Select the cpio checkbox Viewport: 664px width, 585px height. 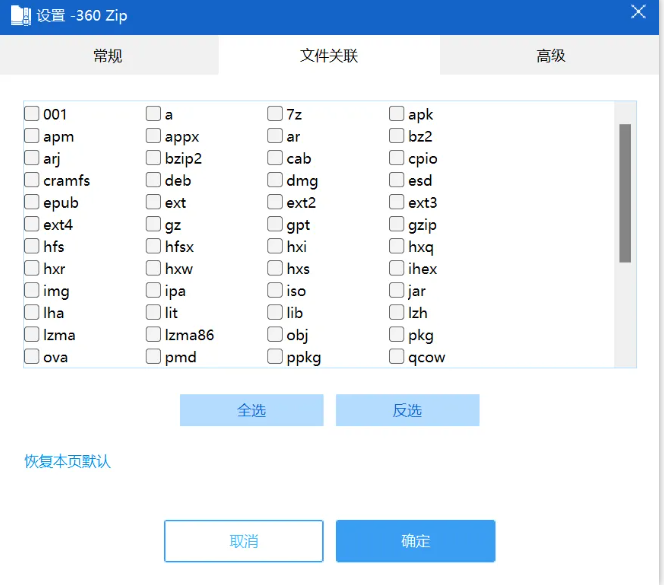(x=396, y=158)
